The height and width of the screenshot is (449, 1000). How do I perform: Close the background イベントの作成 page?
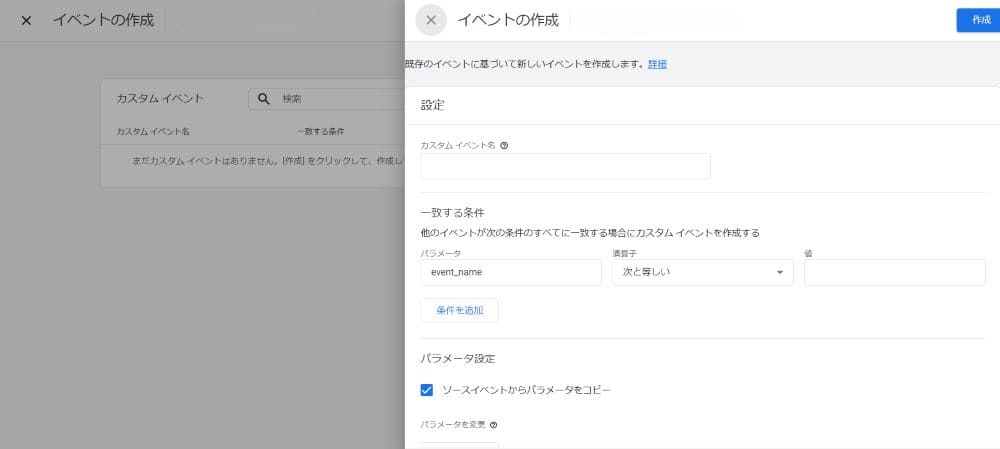26,20
